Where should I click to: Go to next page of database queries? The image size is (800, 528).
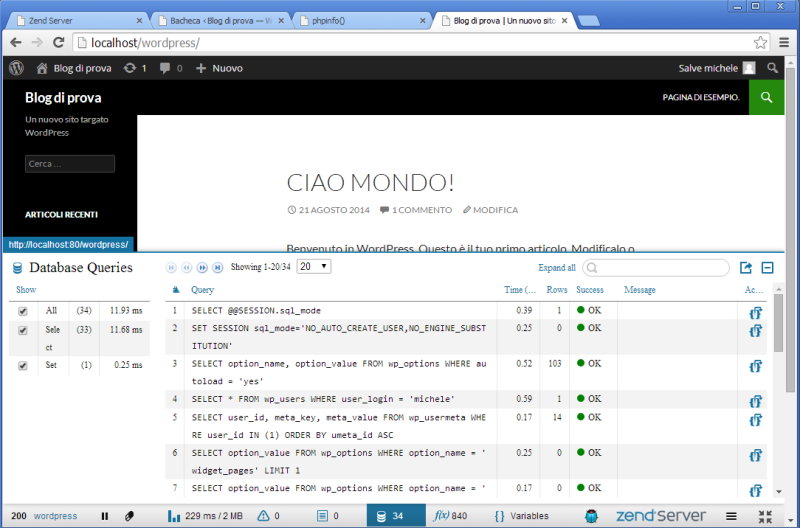[x=203, y=267]
